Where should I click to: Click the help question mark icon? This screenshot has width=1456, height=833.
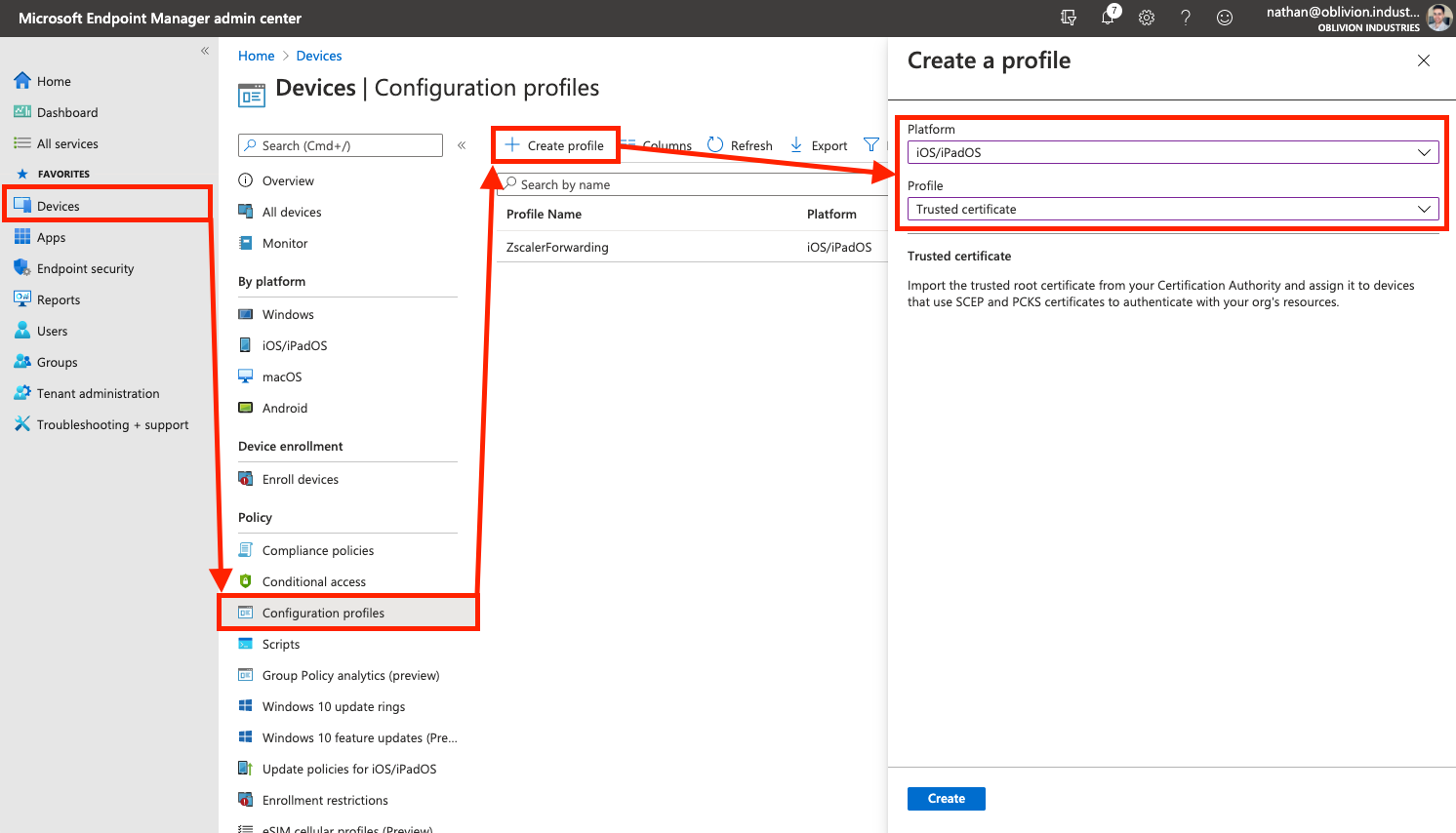pyautogui.click(x=1186, y=18)
